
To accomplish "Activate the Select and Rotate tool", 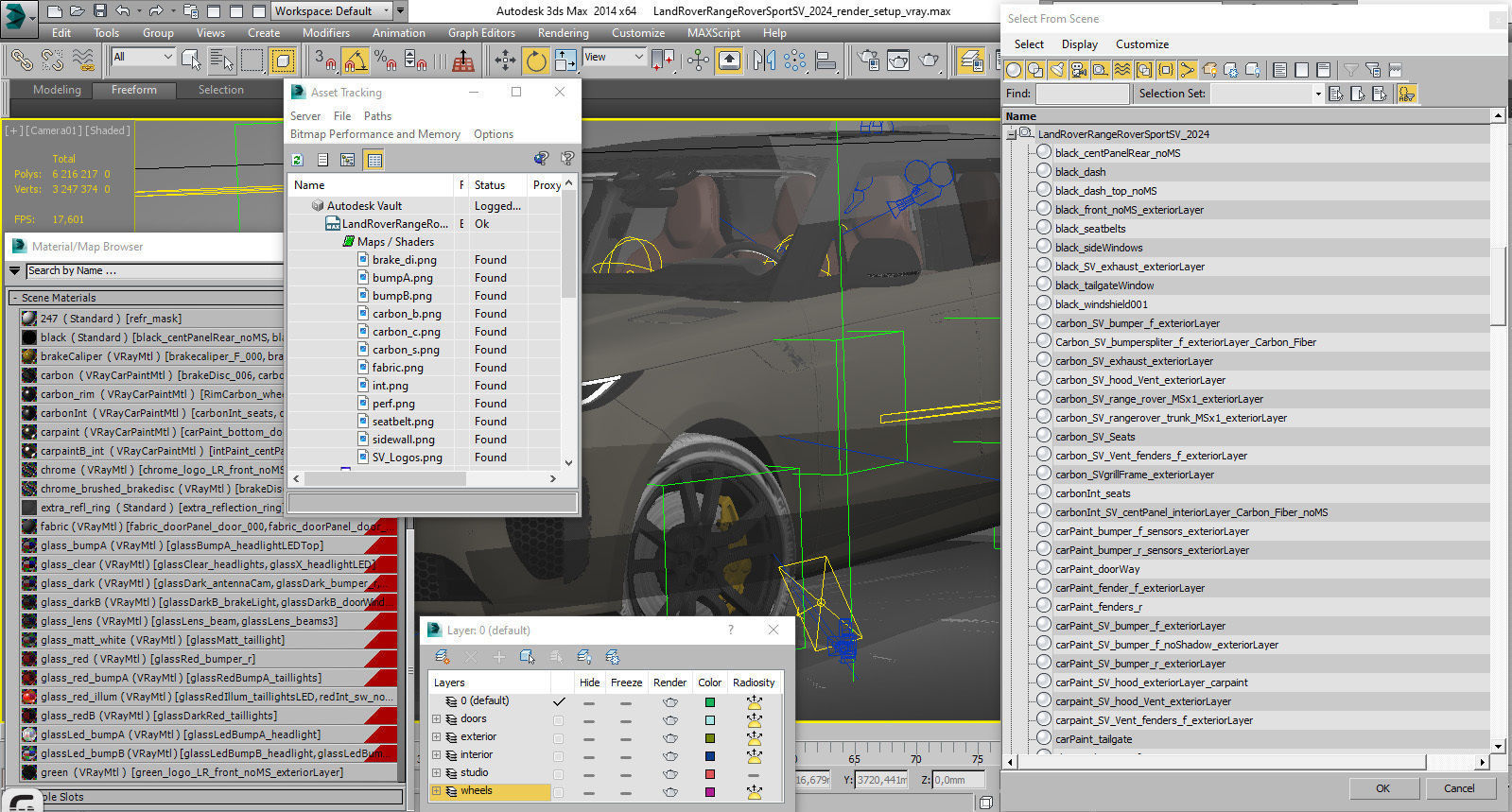I will click(535, 60).
